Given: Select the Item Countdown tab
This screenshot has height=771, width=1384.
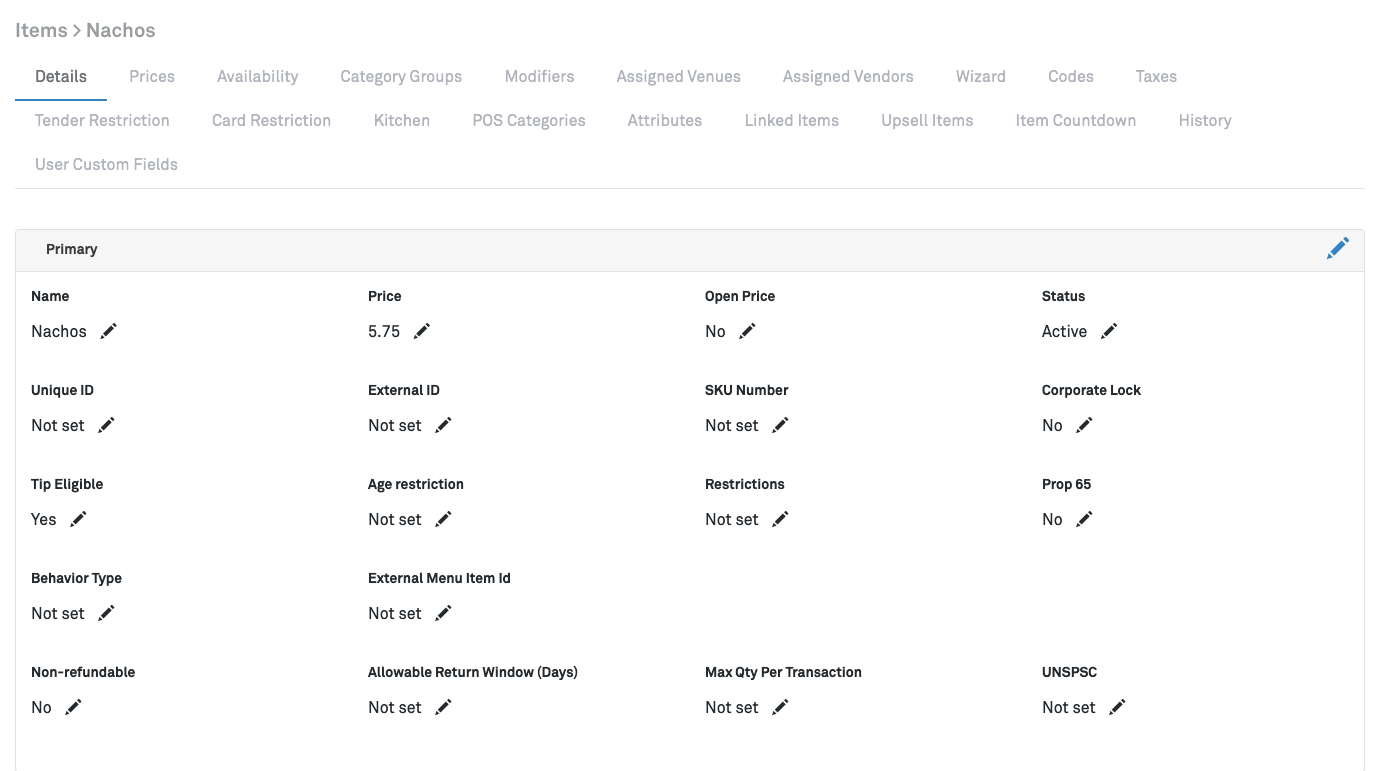Looking at the screenshot, I should tap(1075, 121).
